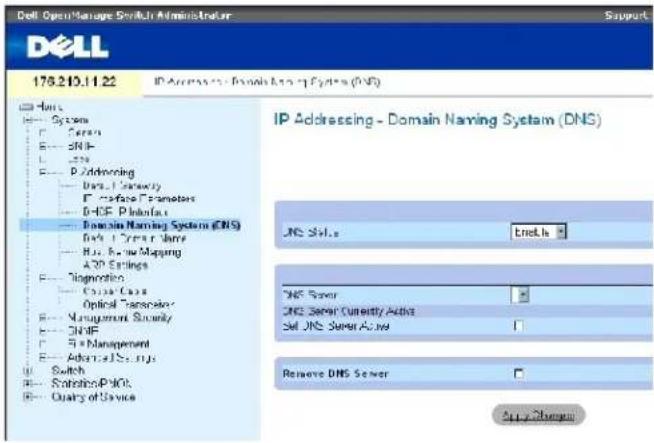Viewport: 654px width, 443px height.
Task: Open DHCP IP Interface page
Action: tap(125, 212)
